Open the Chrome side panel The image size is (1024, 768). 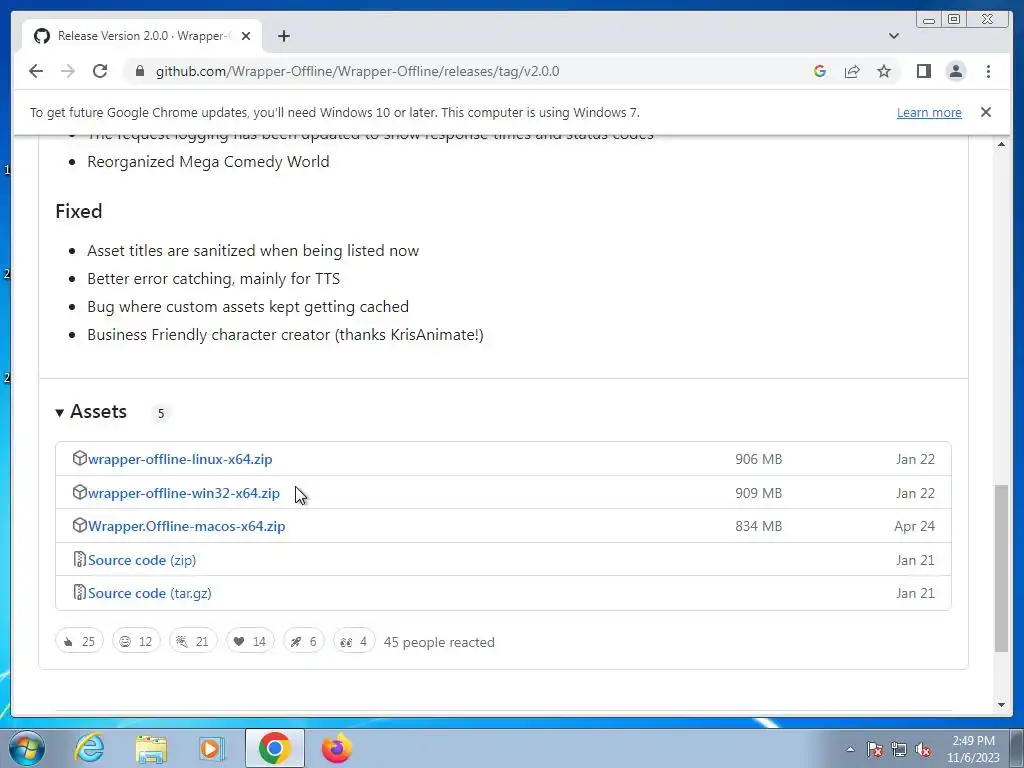[x=923, y=71]
